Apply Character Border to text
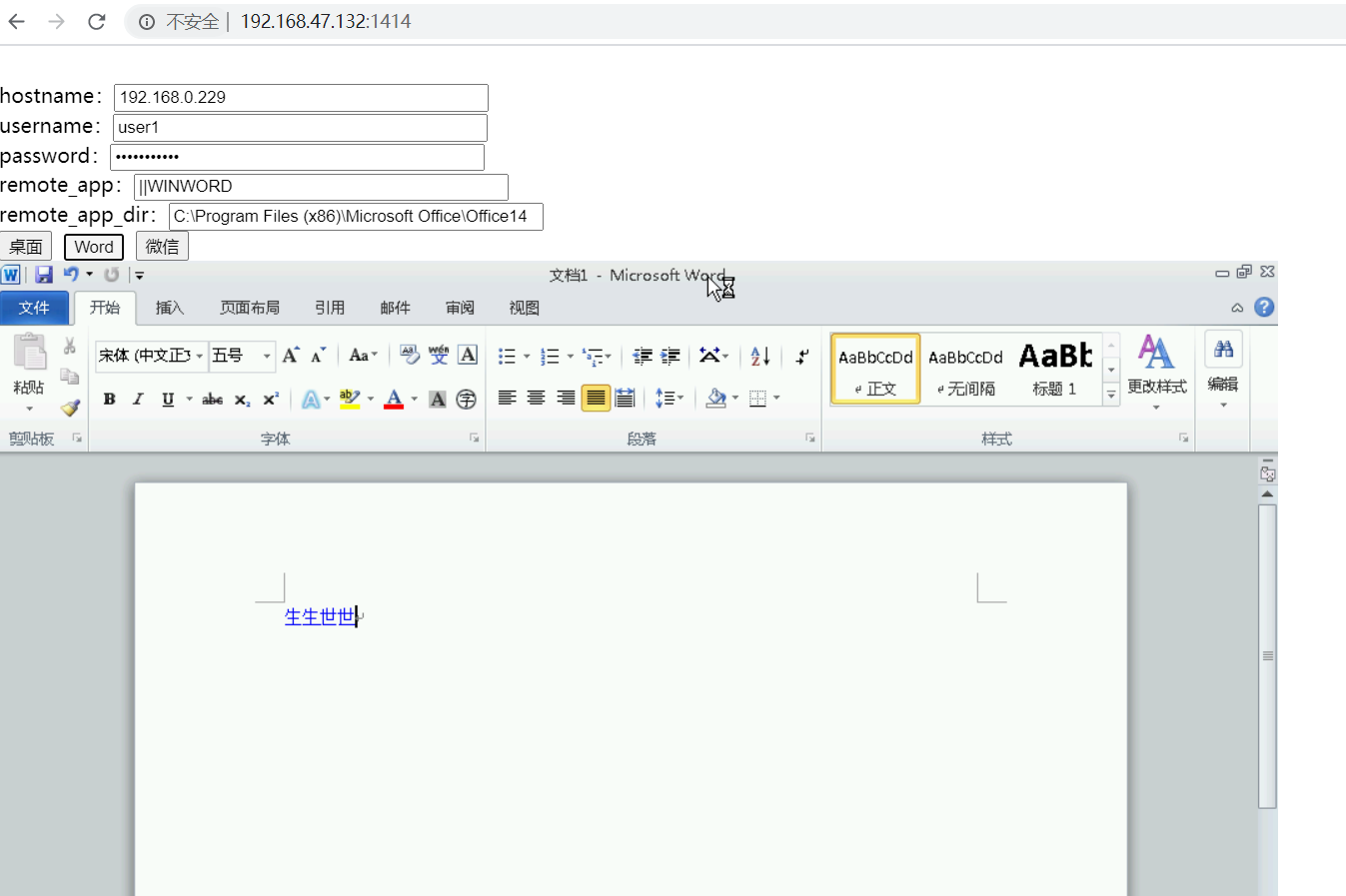The width and height of the screenshot is (1346, 896). pos(468,355)
